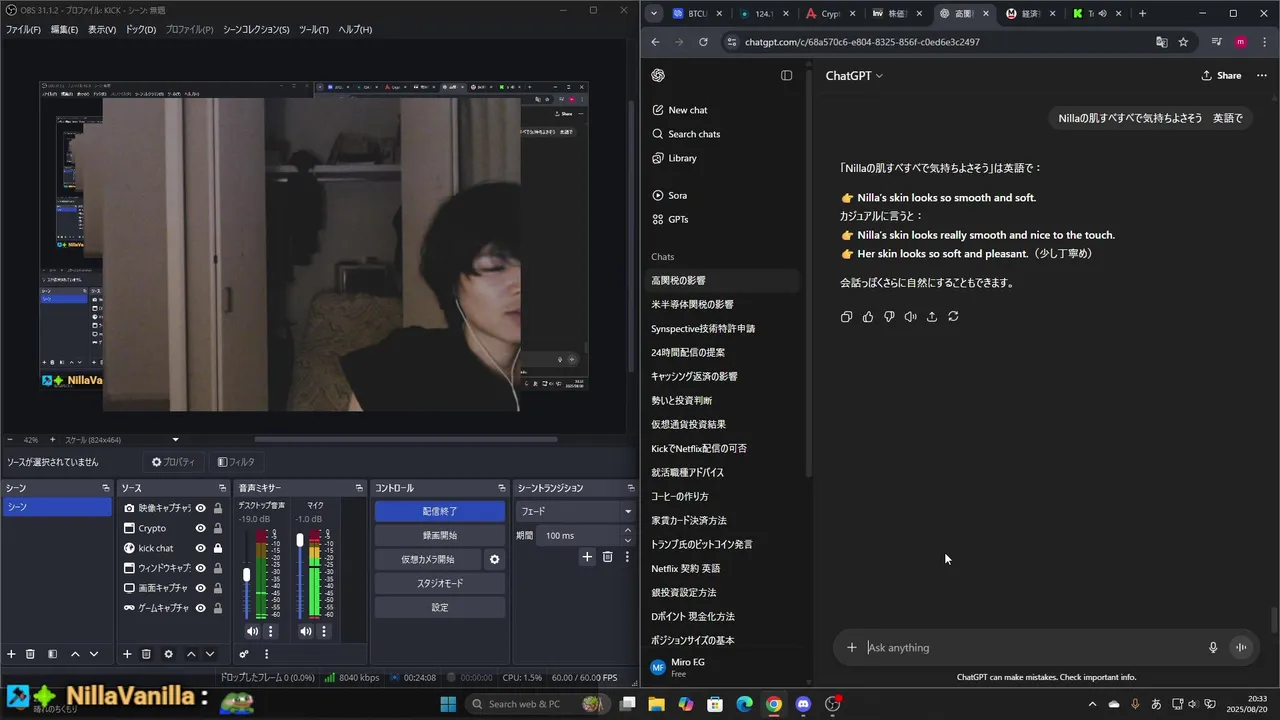Image resolution: width=1280 pixels, height=720 pixels.
Task: Regenerate the ChatGPT response
Action: pos(953,316)
